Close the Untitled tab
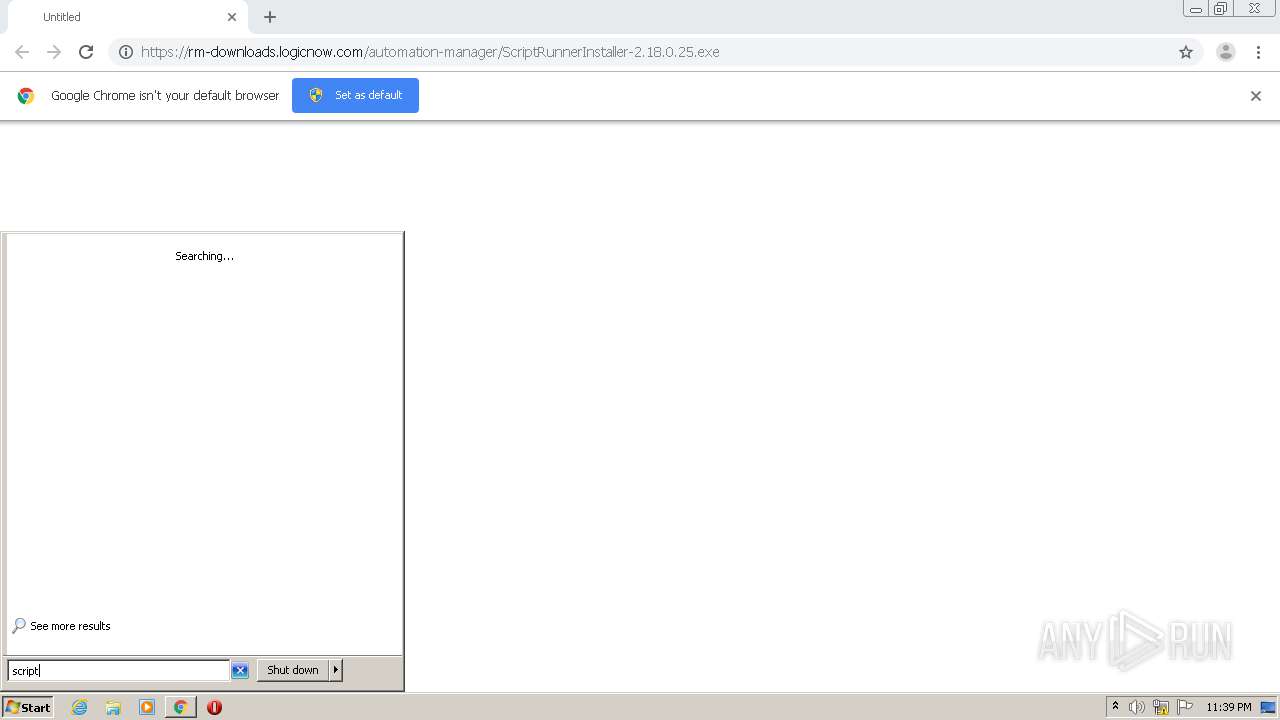 point(232,17)
